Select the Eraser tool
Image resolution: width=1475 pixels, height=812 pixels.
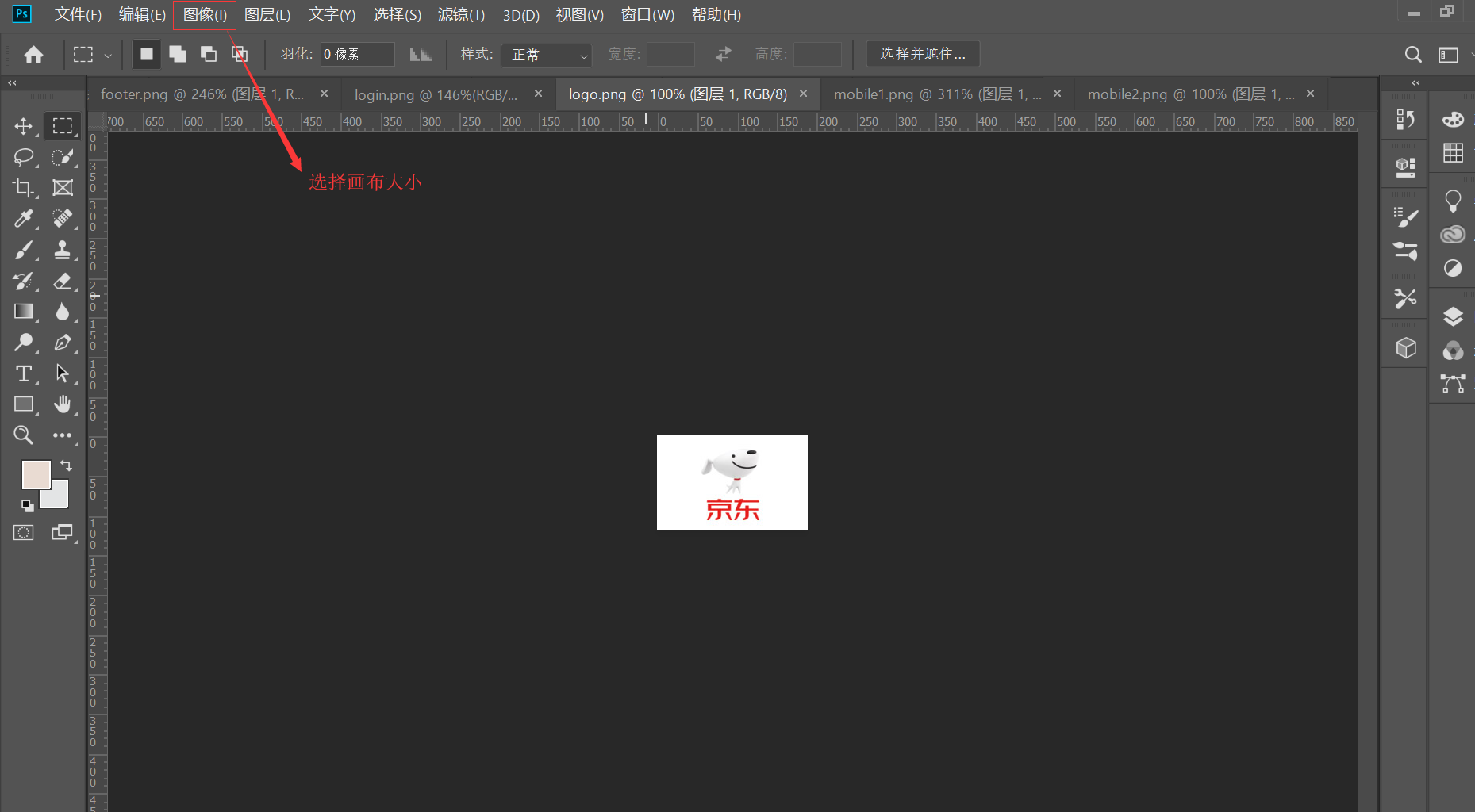63,281
